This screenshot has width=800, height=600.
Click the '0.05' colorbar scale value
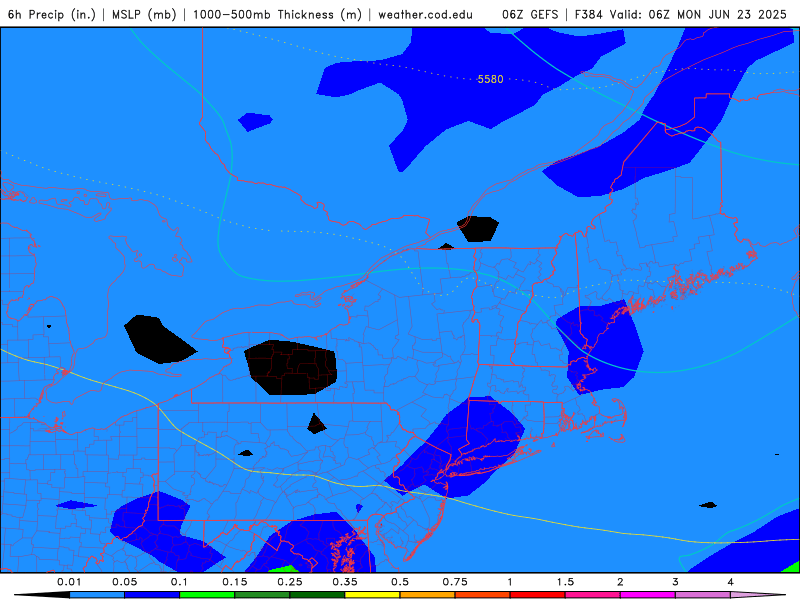124,582
